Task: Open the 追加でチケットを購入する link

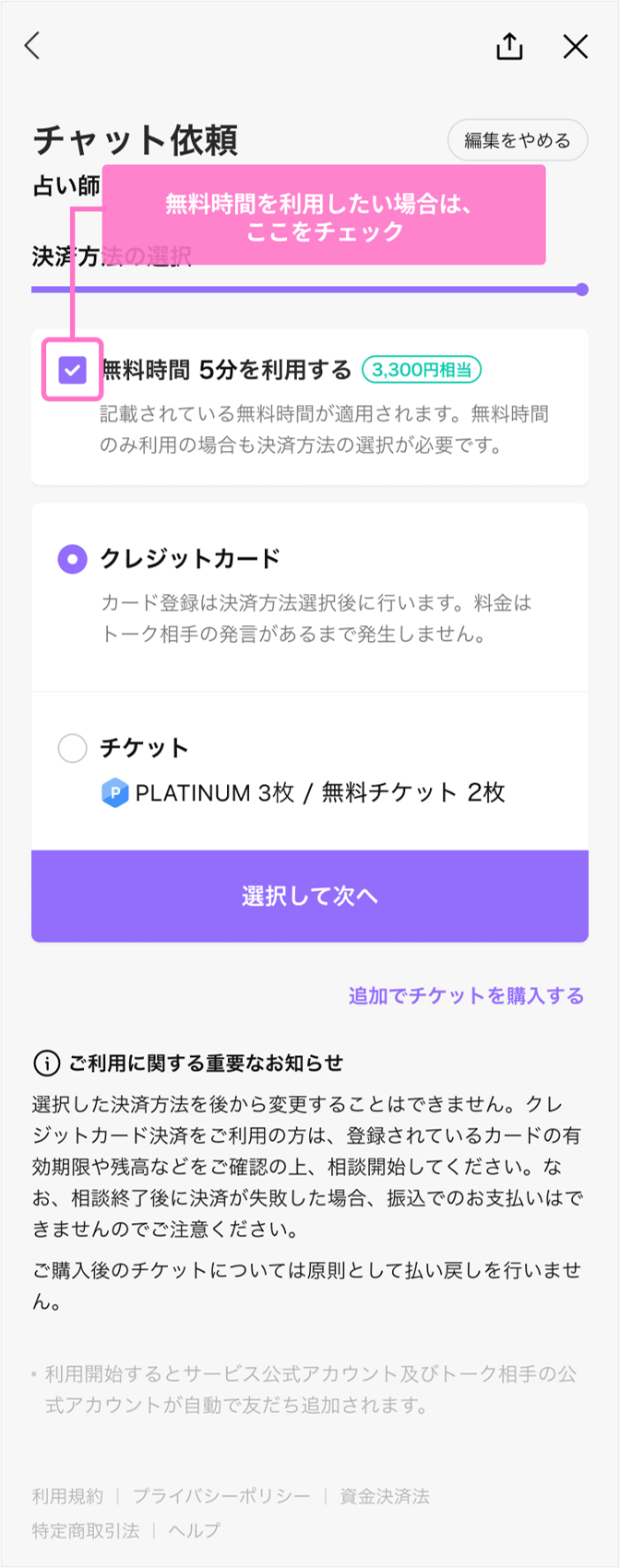Action: [x=466, y=996]
